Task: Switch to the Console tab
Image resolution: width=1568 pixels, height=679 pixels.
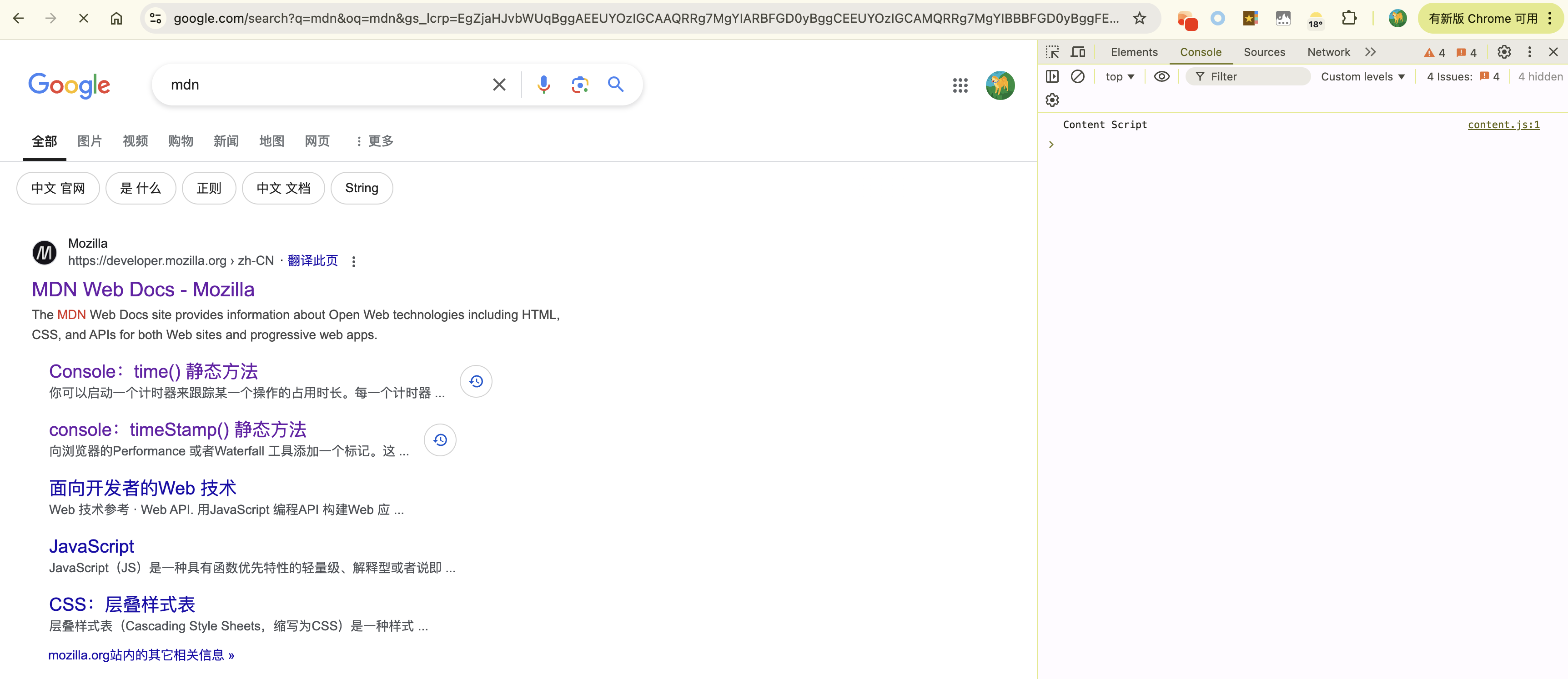Action: [x=1201, y=52]
